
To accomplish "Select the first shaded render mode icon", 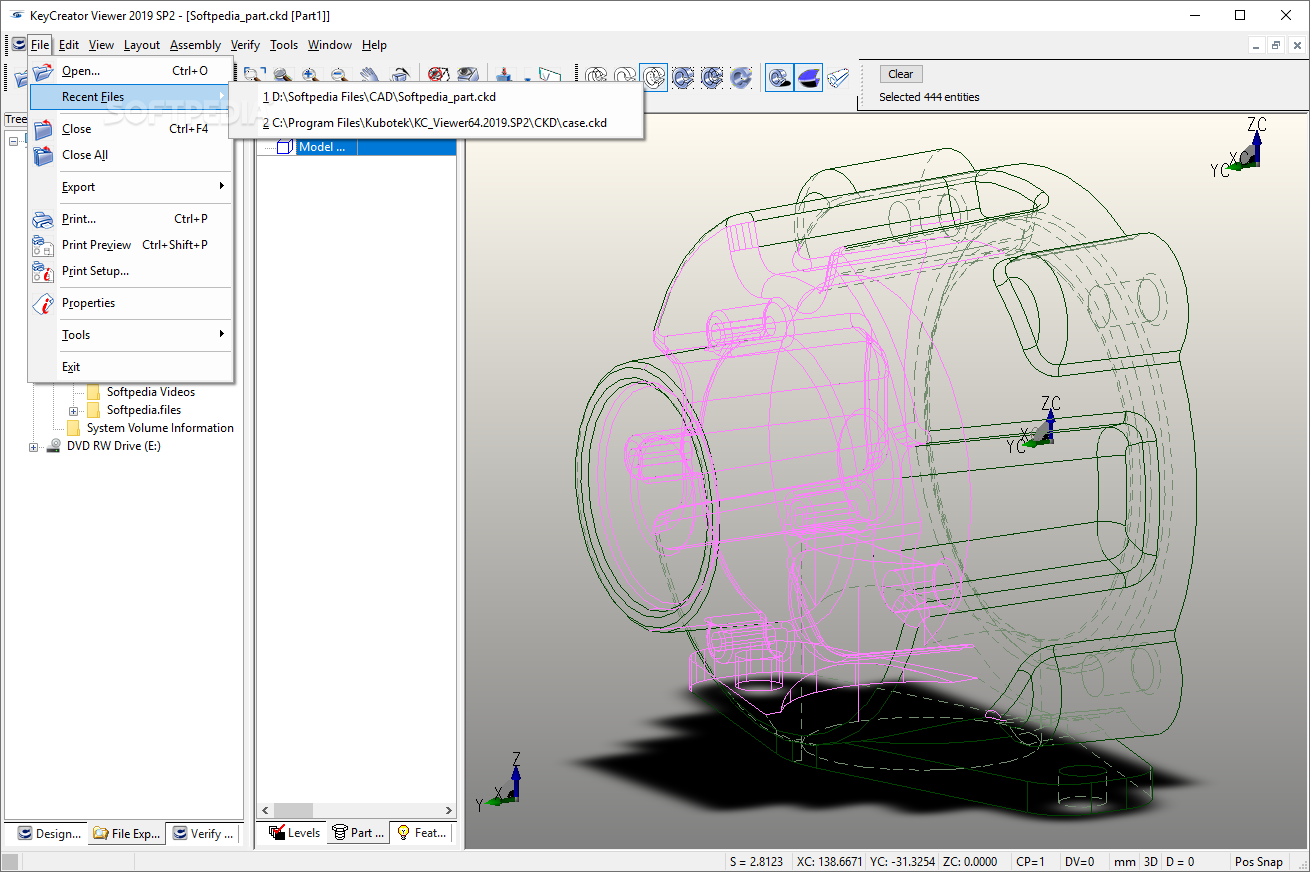I will 684,77.
